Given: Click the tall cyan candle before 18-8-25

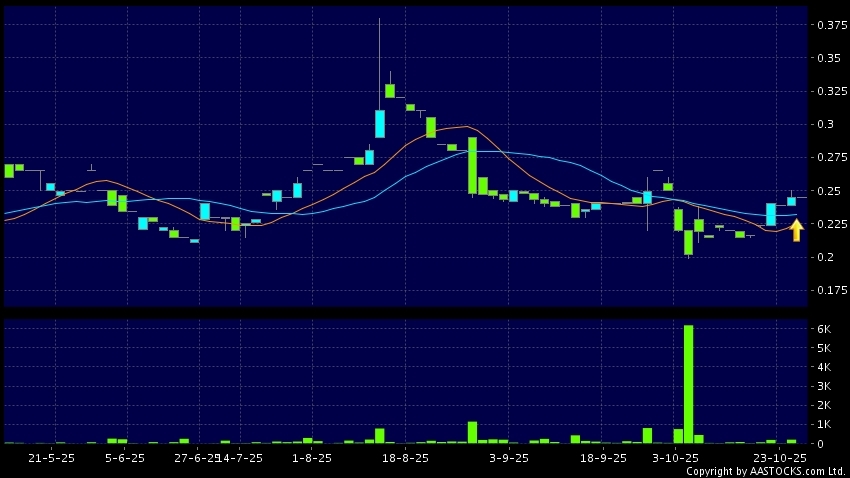Looking at the screenshot, I should coord(380,123).
